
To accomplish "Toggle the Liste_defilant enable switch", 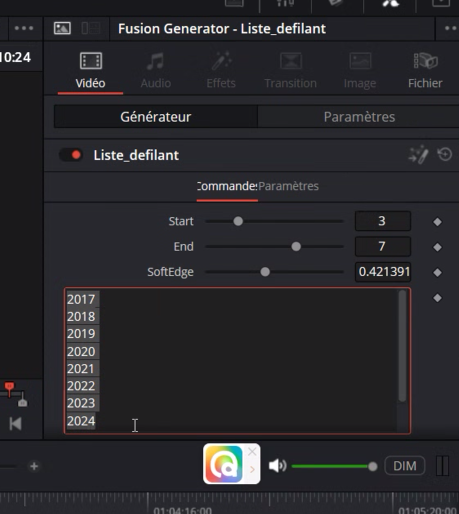I will (x=71, y=155).
